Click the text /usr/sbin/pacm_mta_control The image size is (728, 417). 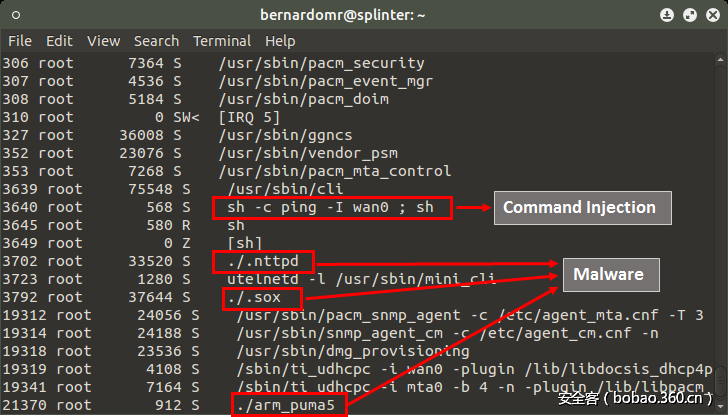coord(335,171)
